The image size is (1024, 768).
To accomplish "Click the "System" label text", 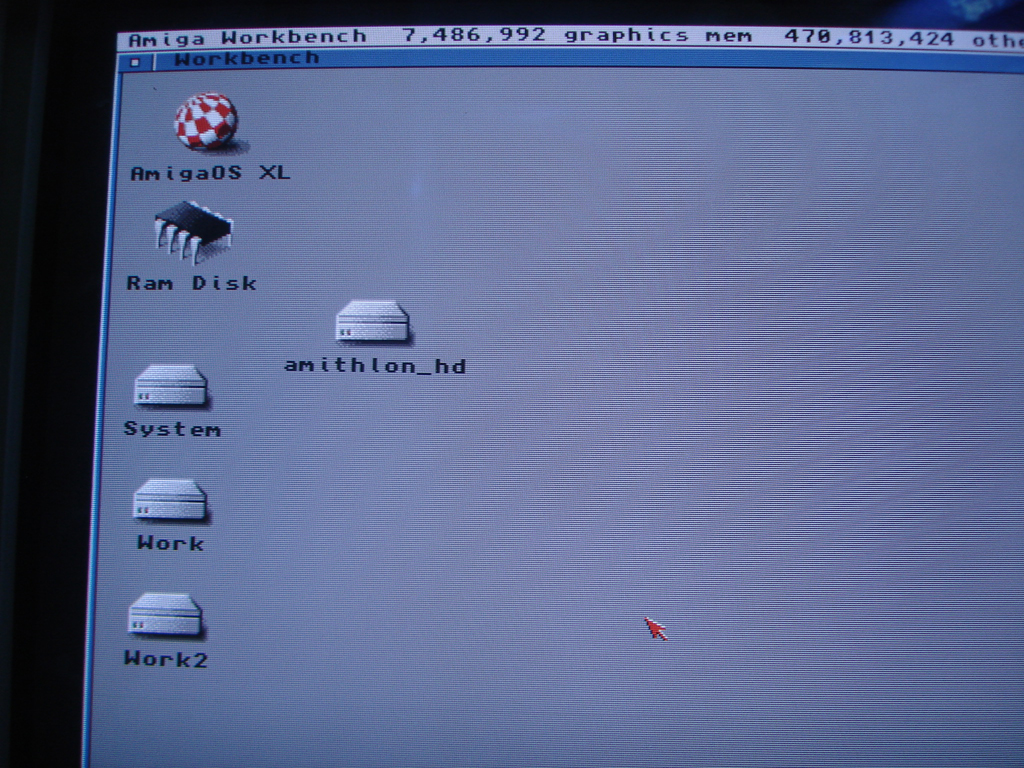I will coord(173,429).
